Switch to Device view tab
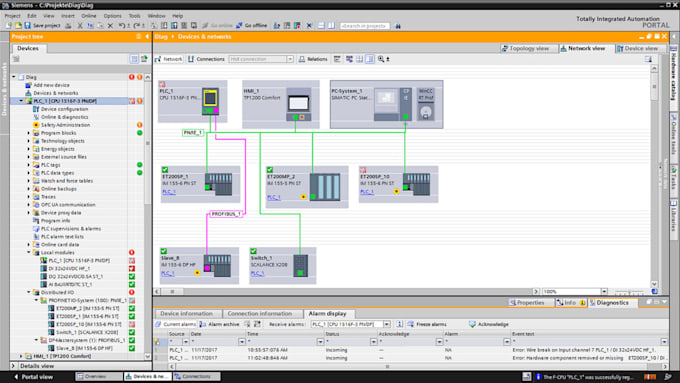This screenshot has width=680, height=383. 641,49
